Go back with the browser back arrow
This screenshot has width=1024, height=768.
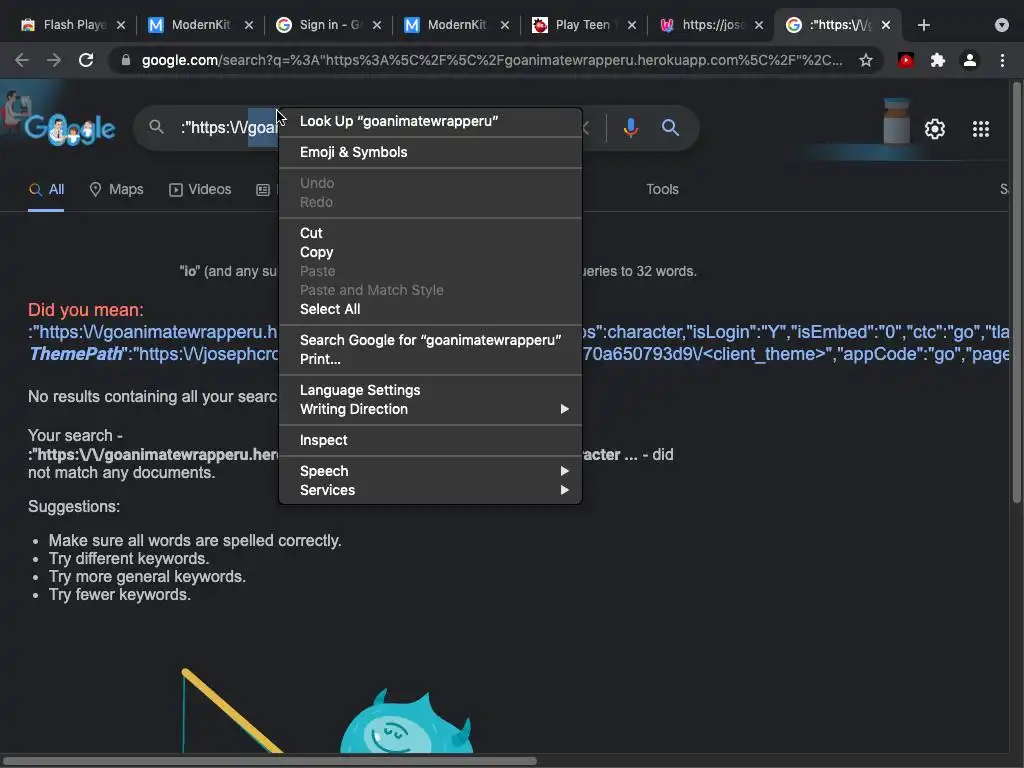click(22, 60)
